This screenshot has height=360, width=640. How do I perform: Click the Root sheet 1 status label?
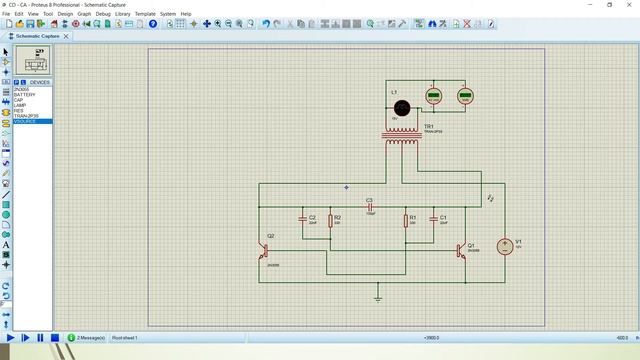124,338
